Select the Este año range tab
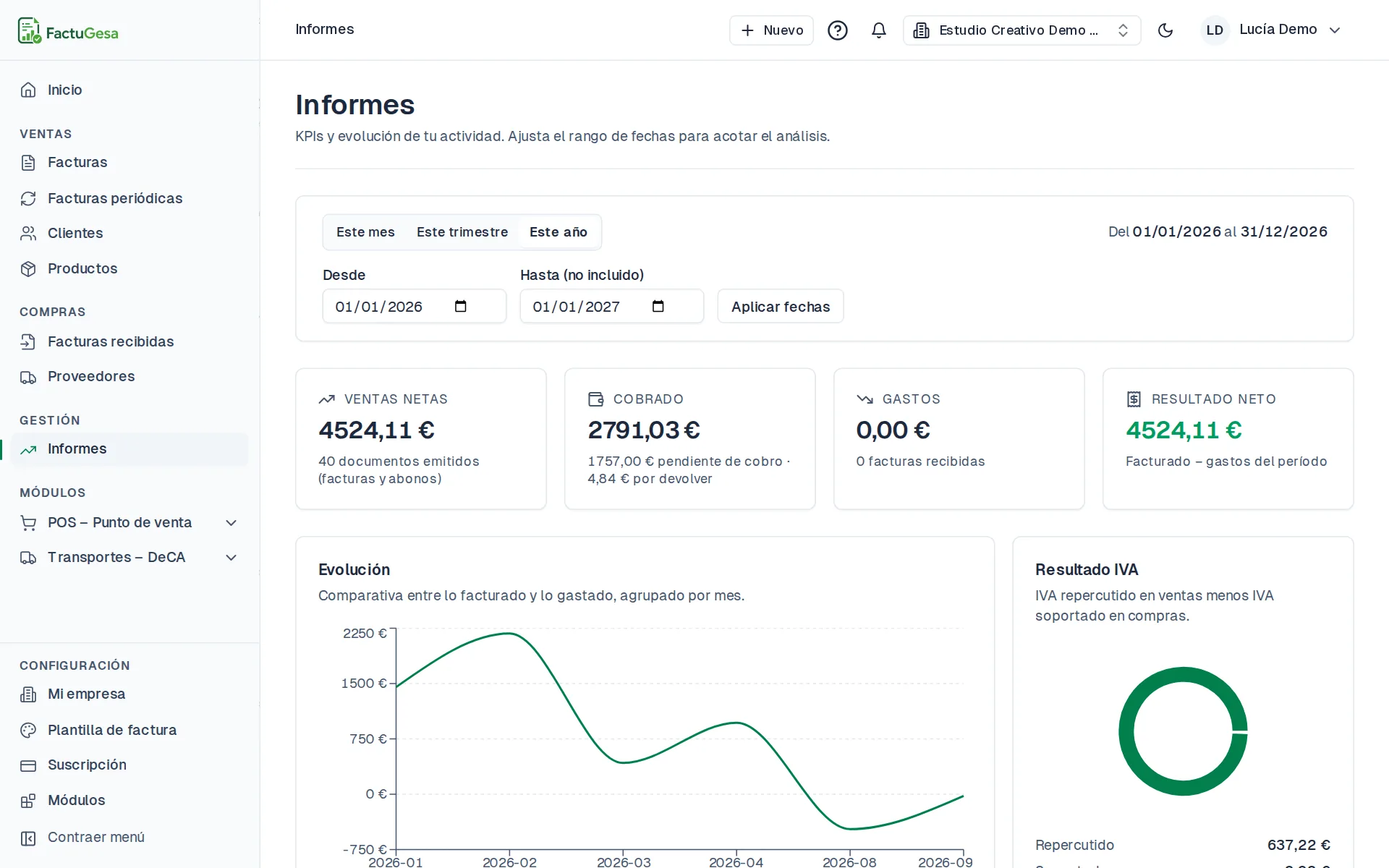The image size is (1389, 868). pos(558,232)
